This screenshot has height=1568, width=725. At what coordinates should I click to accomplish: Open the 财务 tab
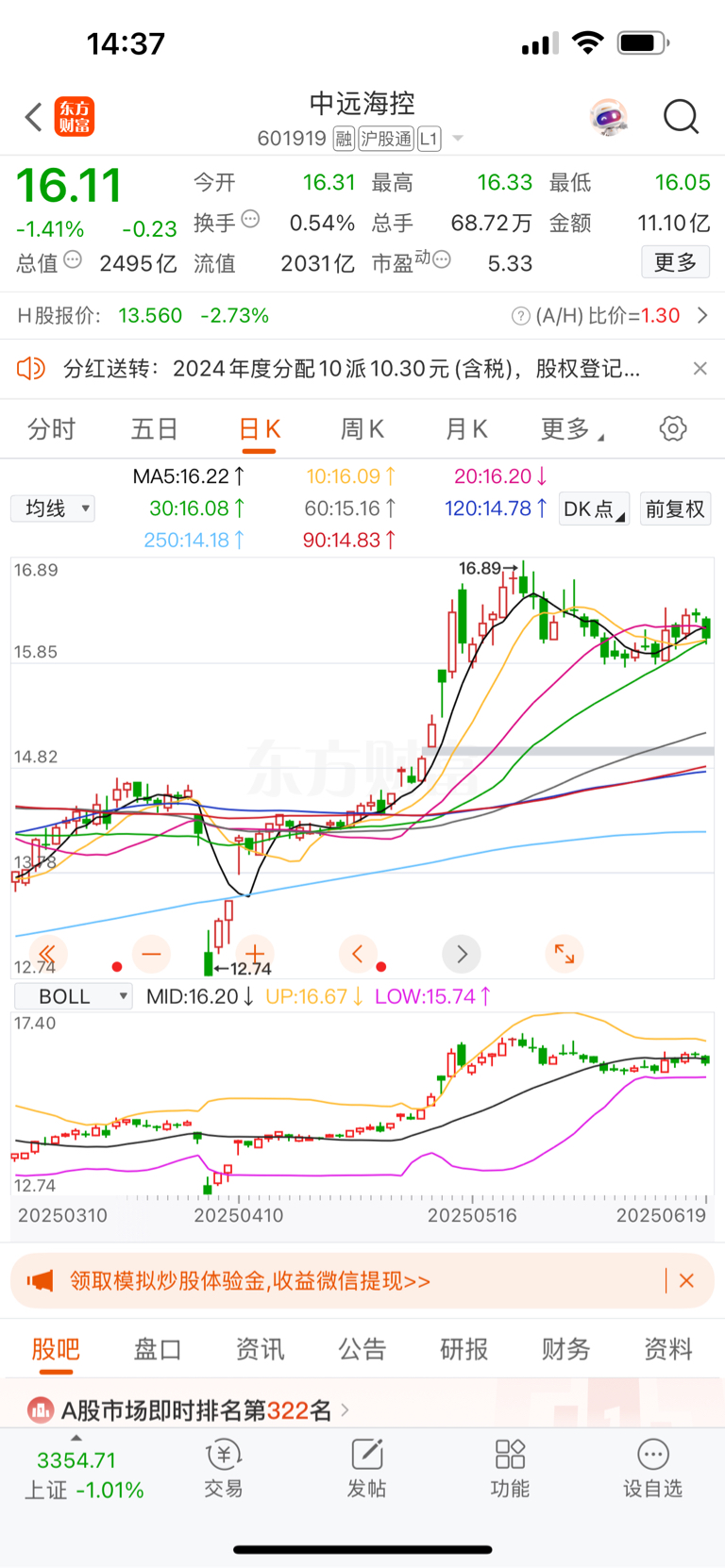click(x=566, y=1349)
